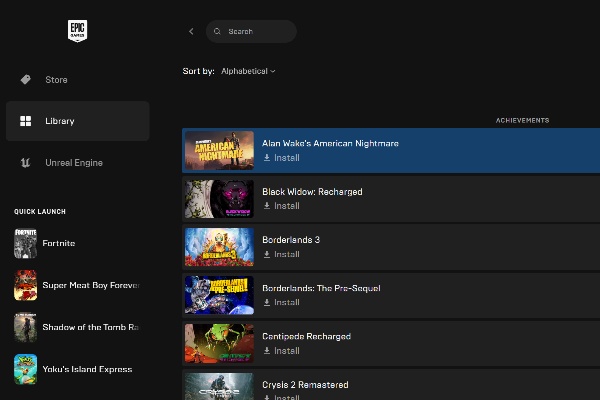The height and width of the screenshot is (400, 600).
Task: Open the Store tag icon
Action: tap(25, 80)
